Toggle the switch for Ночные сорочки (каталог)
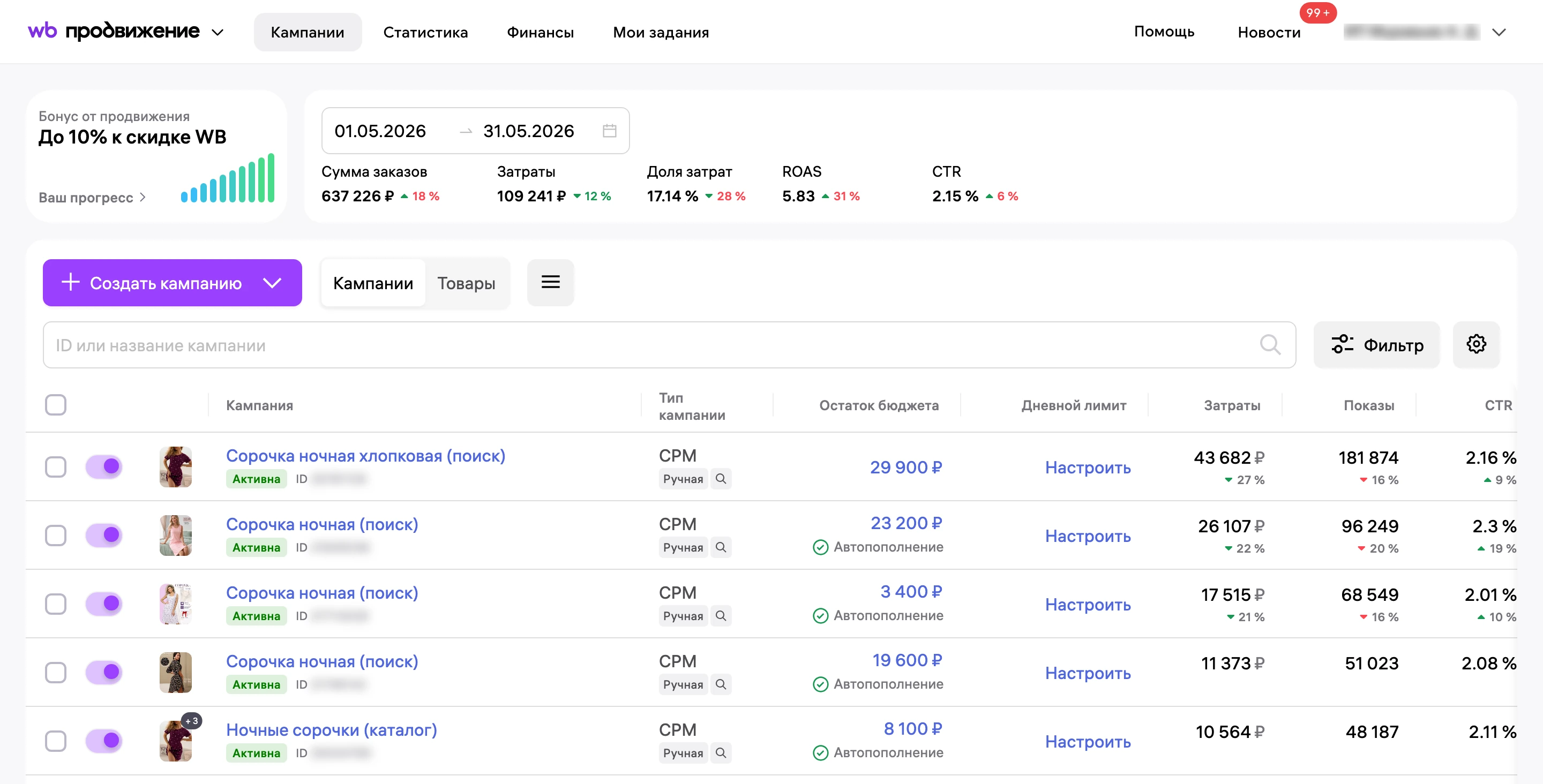Viewport: 1543px width, 784px height. pos(103,741)
